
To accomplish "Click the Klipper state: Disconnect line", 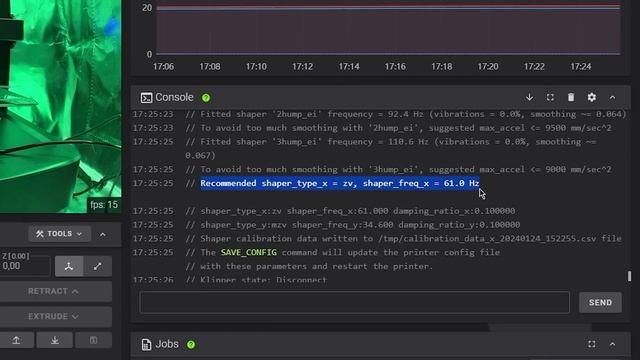I will click(256, 280).
